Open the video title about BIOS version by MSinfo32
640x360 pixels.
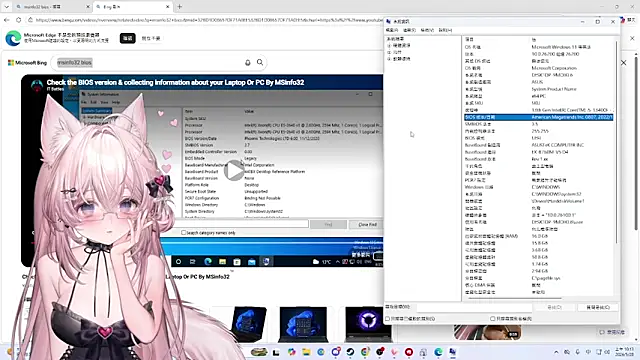[x=175, y=82]
